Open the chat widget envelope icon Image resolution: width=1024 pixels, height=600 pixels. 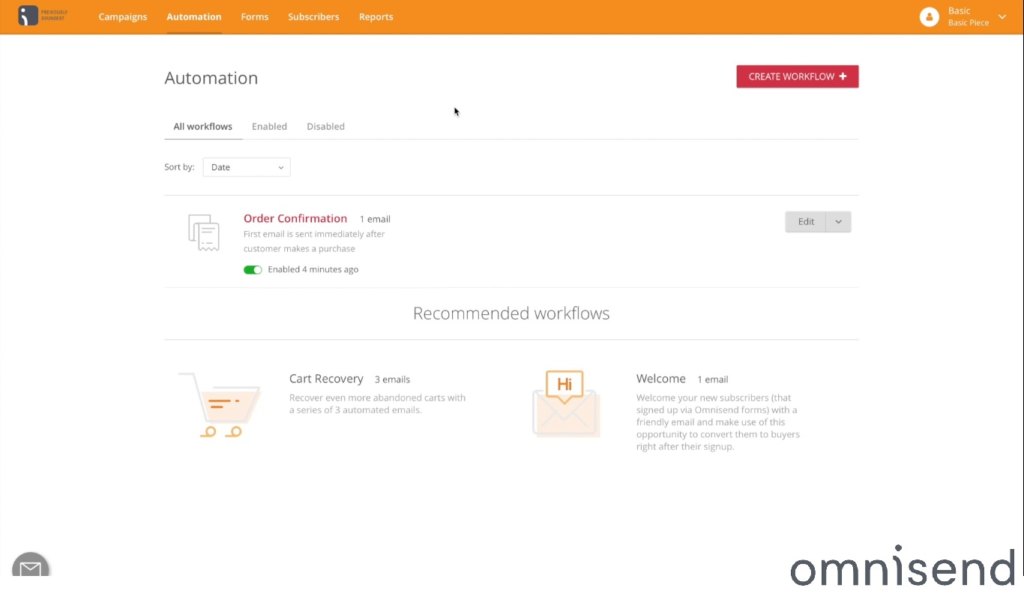click(x=30, y=568)
